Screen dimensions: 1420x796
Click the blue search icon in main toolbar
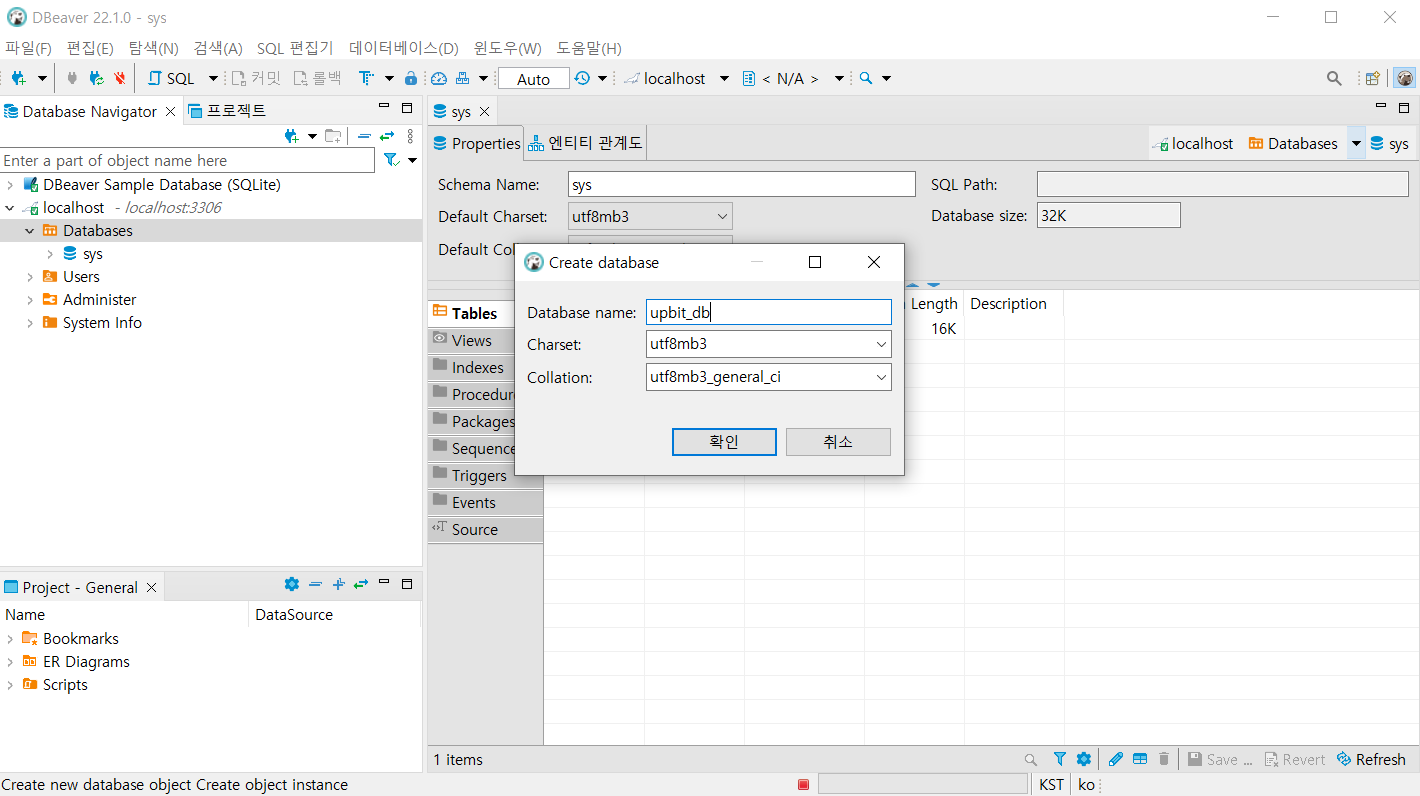866,78
